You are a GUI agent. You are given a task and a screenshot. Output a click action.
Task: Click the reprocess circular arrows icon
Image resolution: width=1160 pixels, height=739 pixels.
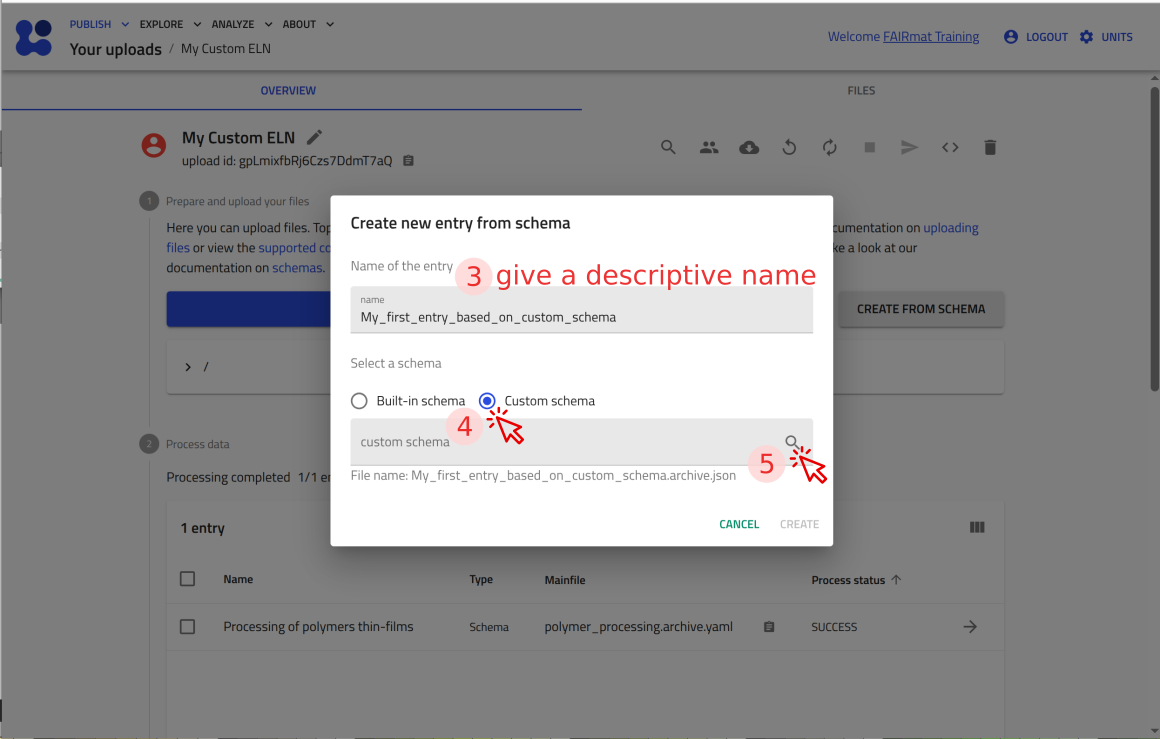coord(829,147)
